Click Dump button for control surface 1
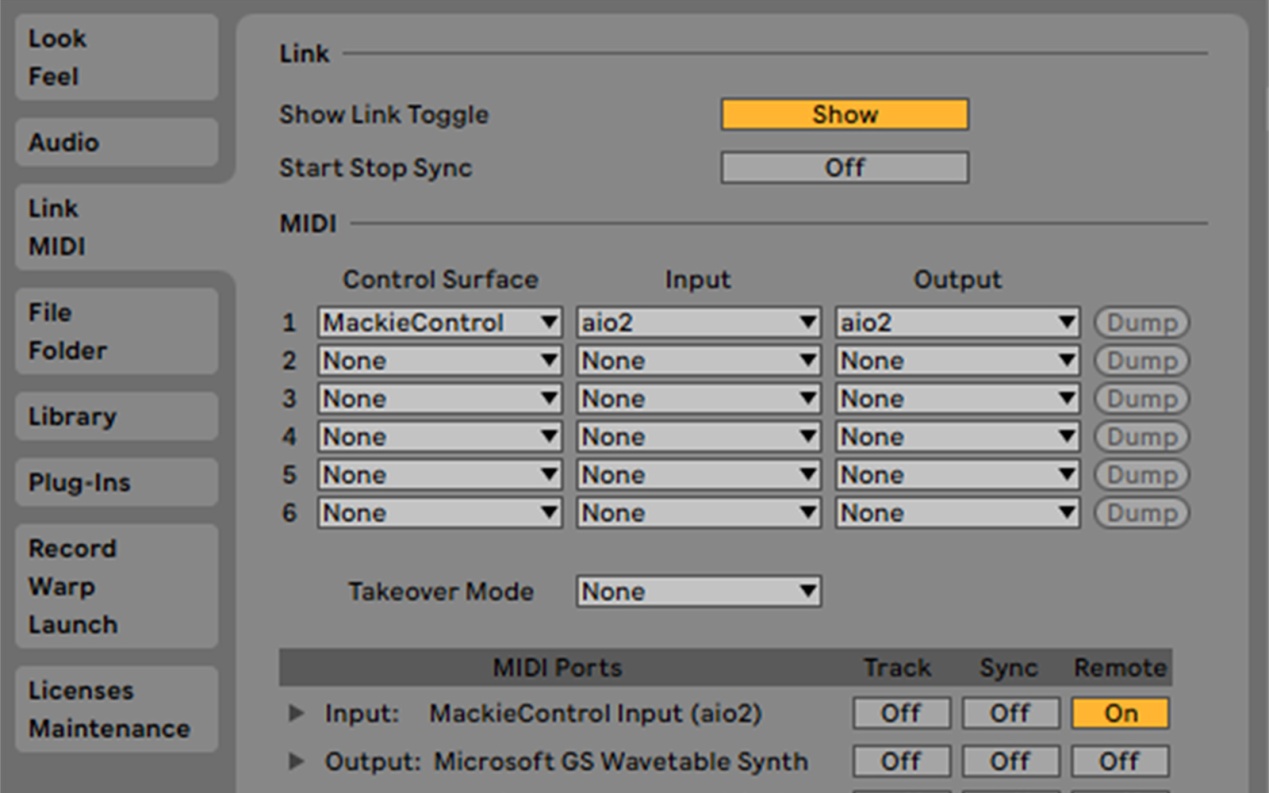 pyautogui.click(x=1142, y=323)
